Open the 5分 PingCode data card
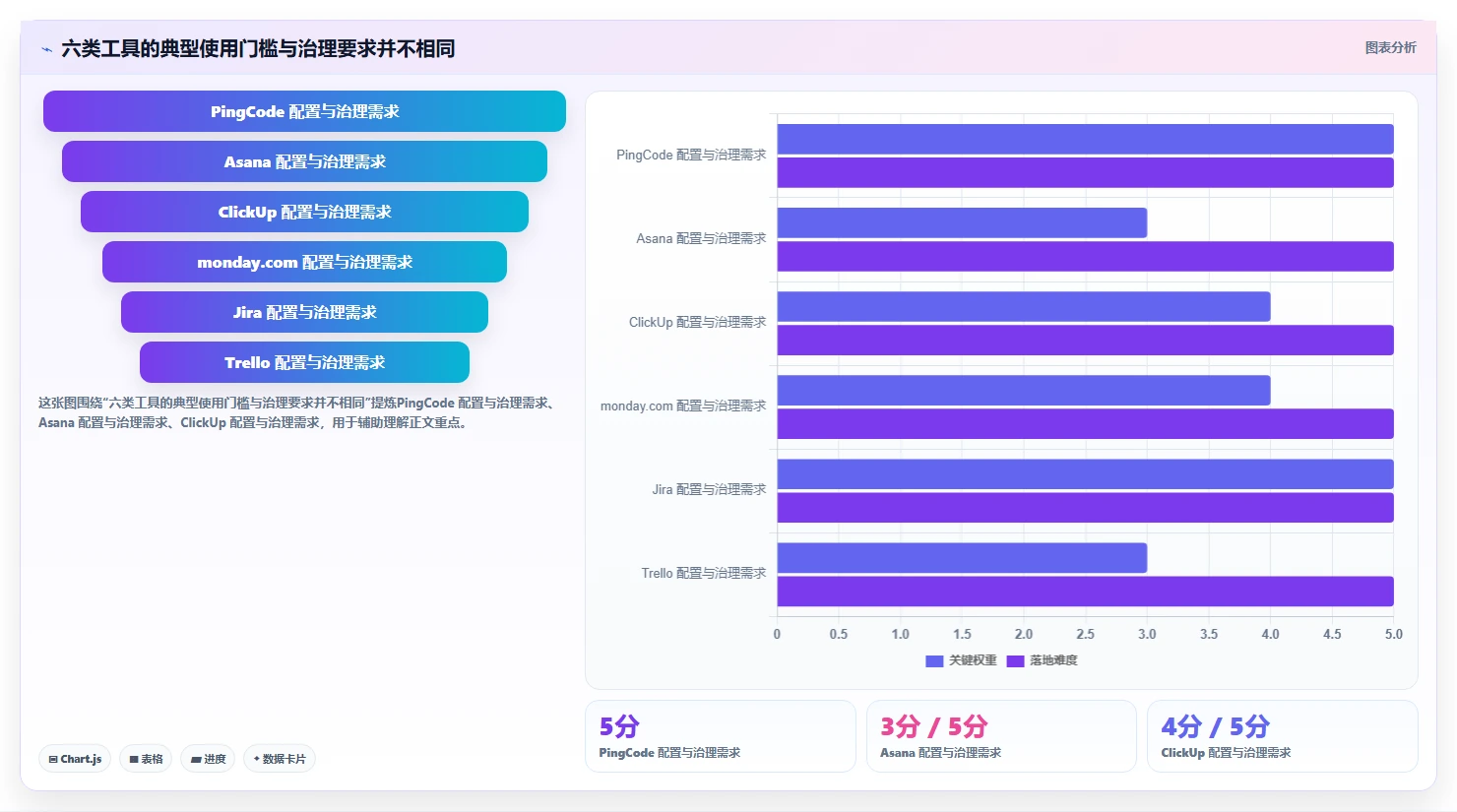The width and height of the screenshot is (1457, 812). coord(721,736)
